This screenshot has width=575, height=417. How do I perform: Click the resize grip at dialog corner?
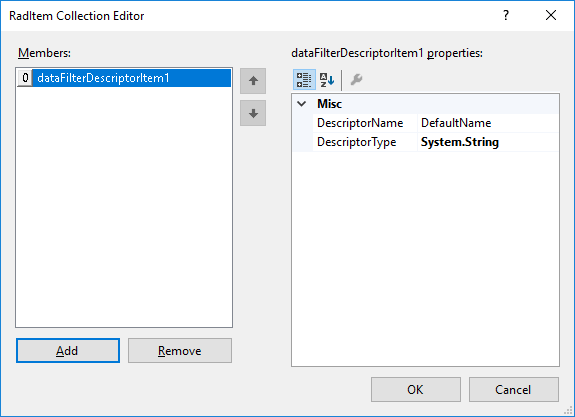tap(569, 411)
